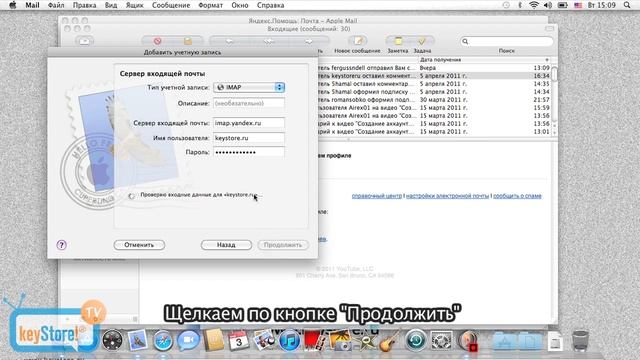Viewport: 640px width, 360px height.
Task: Open the Справка menu
Action: (271, 5)
